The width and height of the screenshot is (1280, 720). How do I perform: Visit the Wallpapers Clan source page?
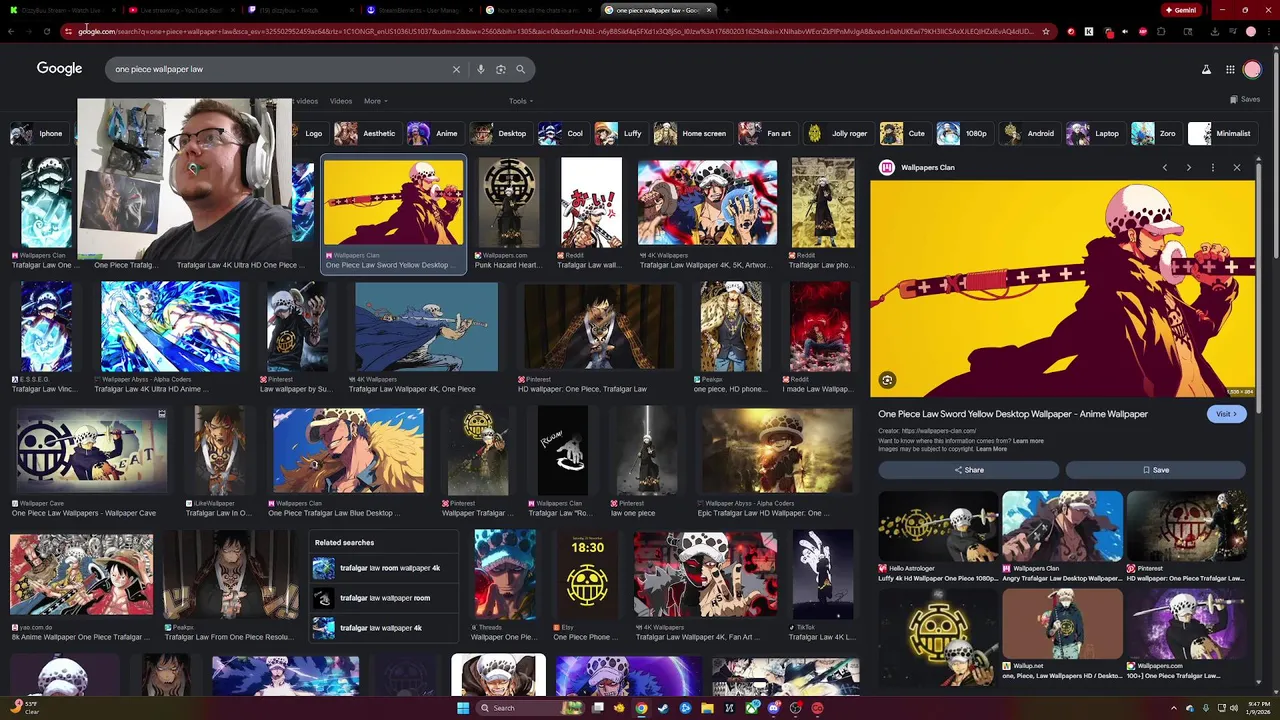coord(1226,414)
